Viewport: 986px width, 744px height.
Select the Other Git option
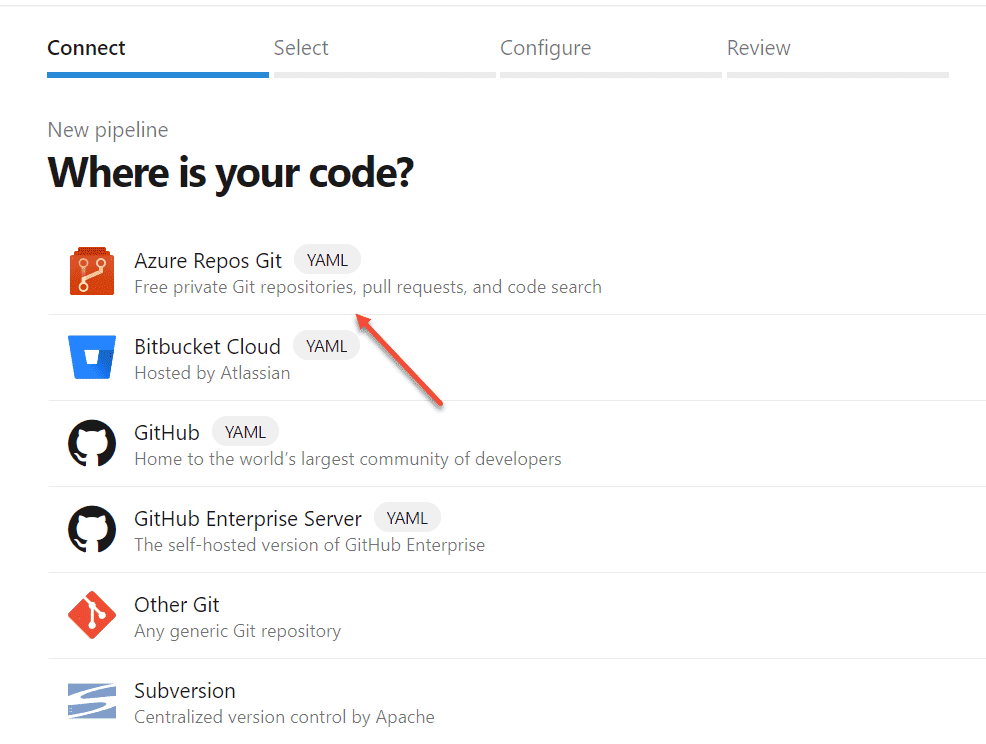pos(517,616)
